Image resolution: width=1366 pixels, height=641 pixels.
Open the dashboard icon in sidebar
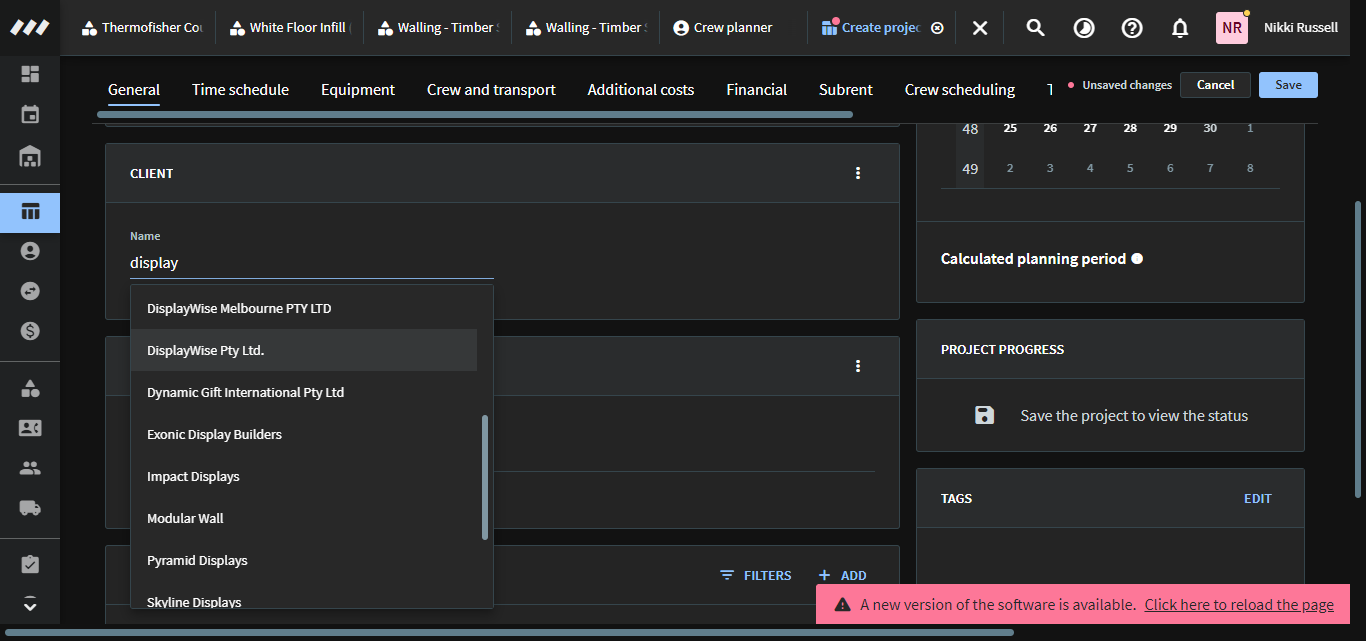(x=30, y=74)
